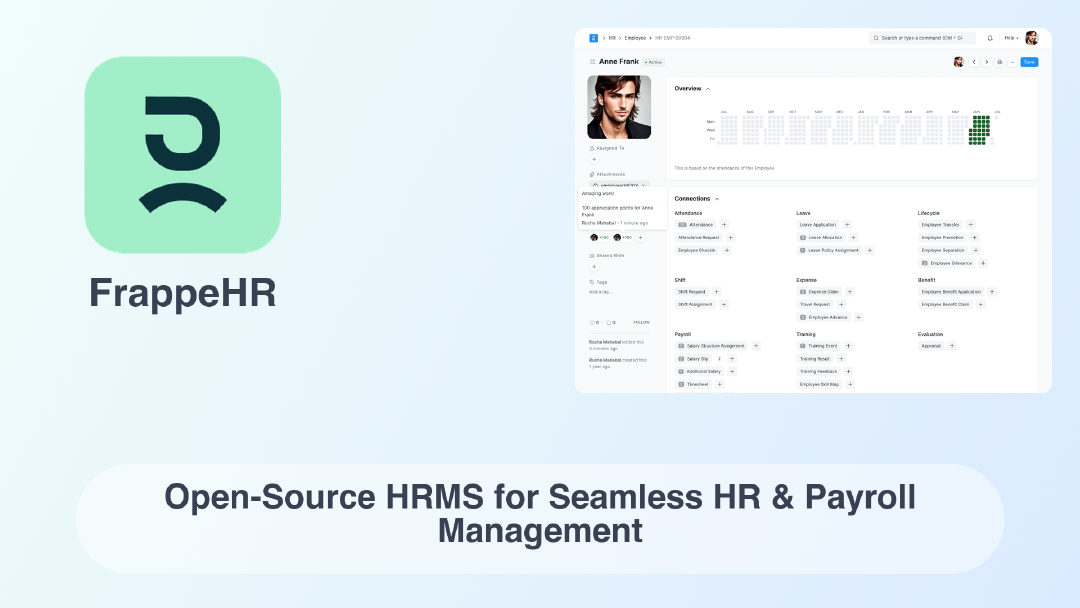Open the user avatar in the top-right corner
This screenshot has width=1080, height=608.
tap(1031, 38)
